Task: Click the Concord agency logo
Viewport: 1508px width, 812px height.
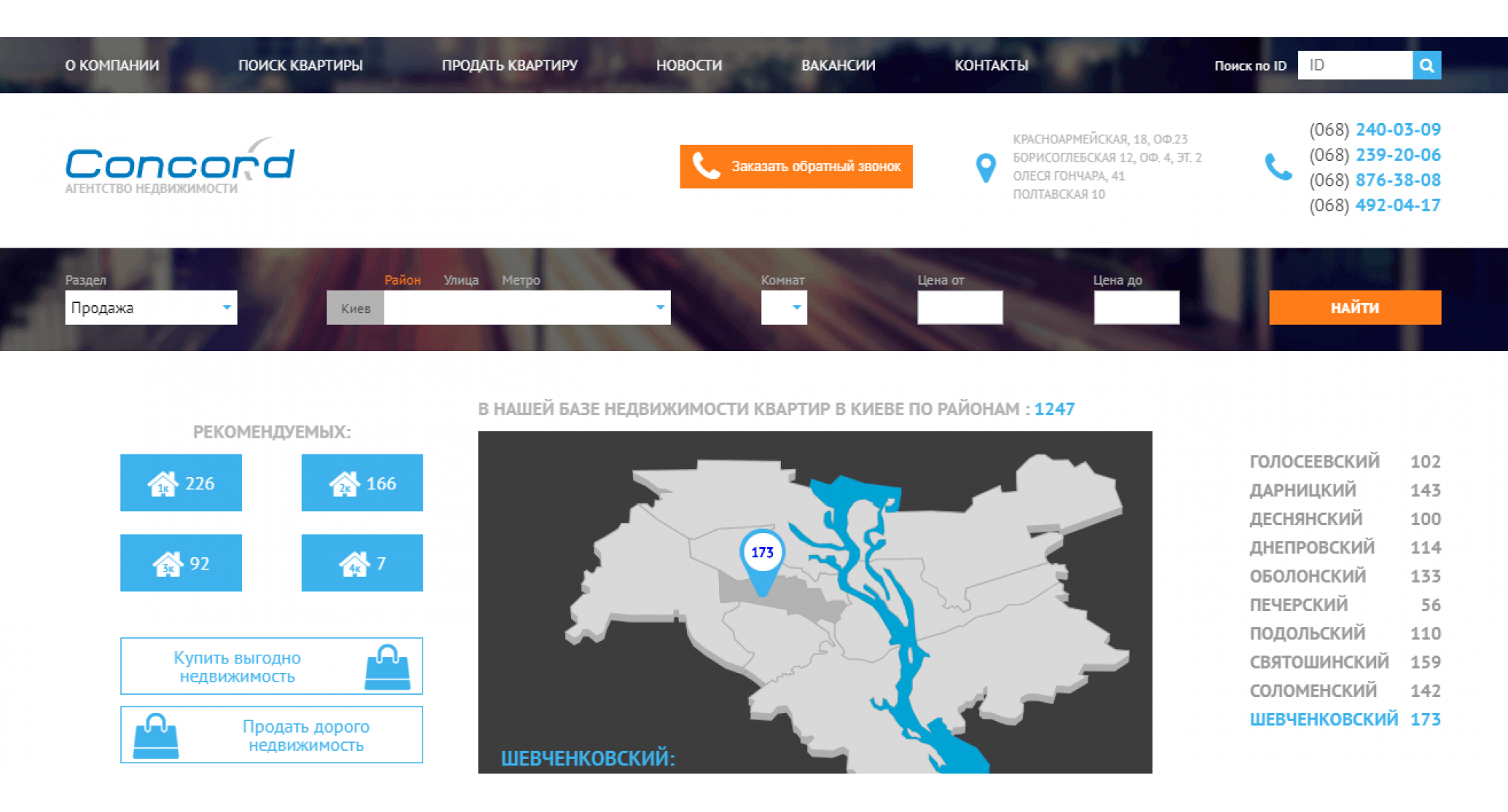Action: [x=180, y=166]
